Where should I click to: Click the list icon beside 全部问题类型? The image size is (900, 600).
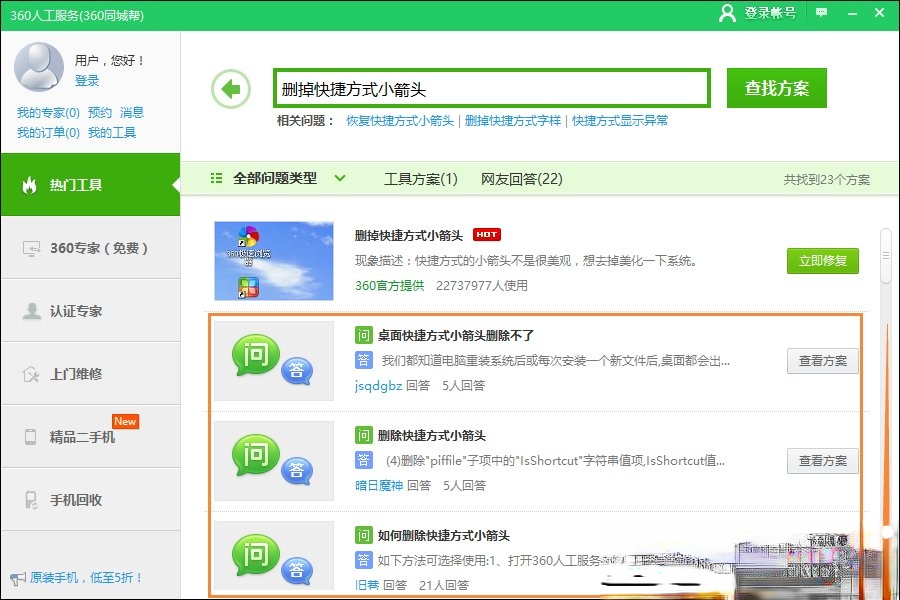216,178
